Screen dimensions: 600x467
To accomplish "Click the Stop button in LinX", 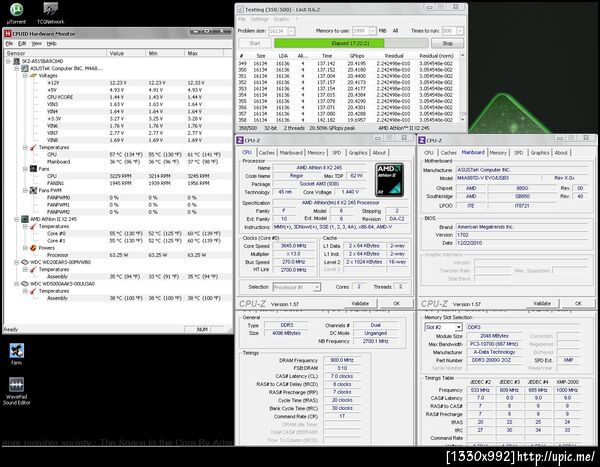I will pyautogui.click(x=447, y=43).
